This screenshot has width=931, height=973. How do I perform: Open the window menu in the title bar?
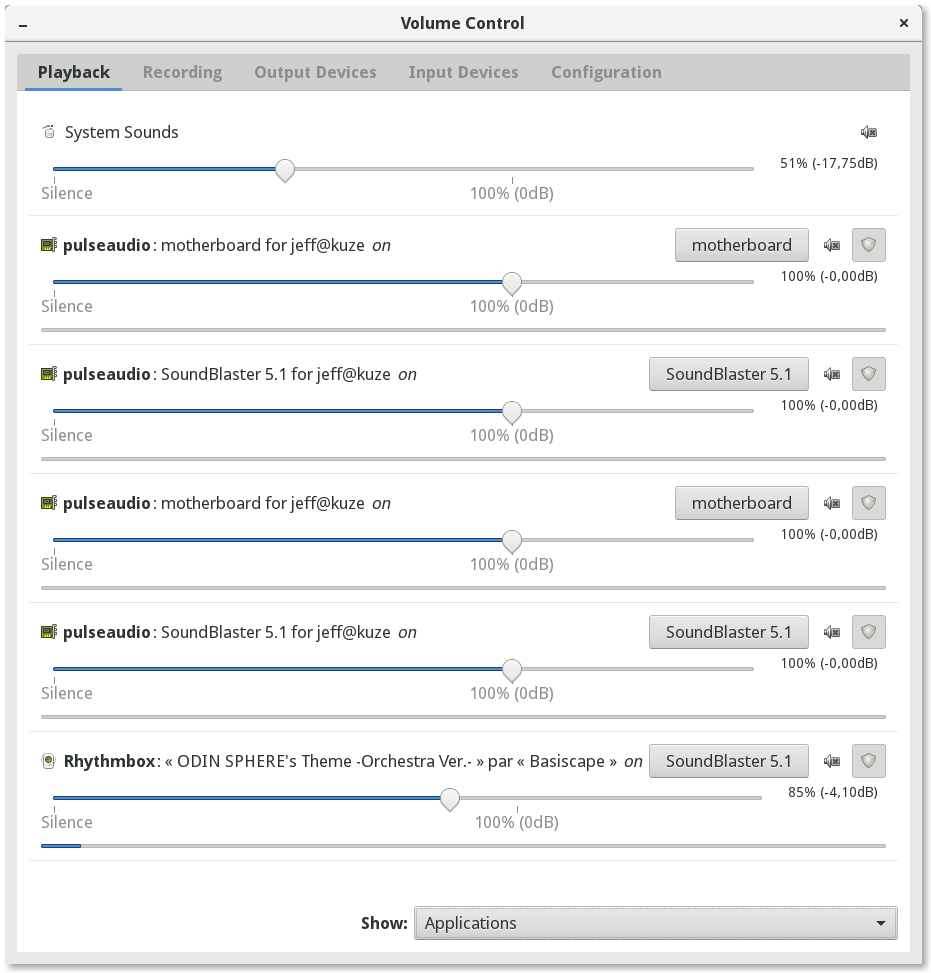[22, 23]
